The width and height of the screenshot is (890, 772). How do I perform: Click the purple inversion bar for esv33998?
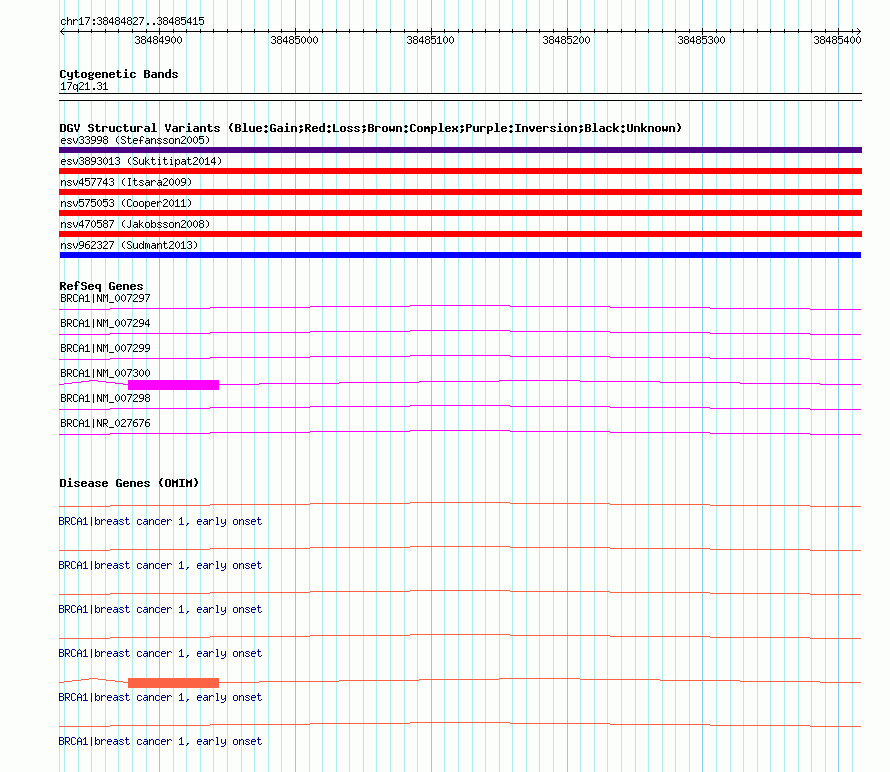click(x=460, y=150)
